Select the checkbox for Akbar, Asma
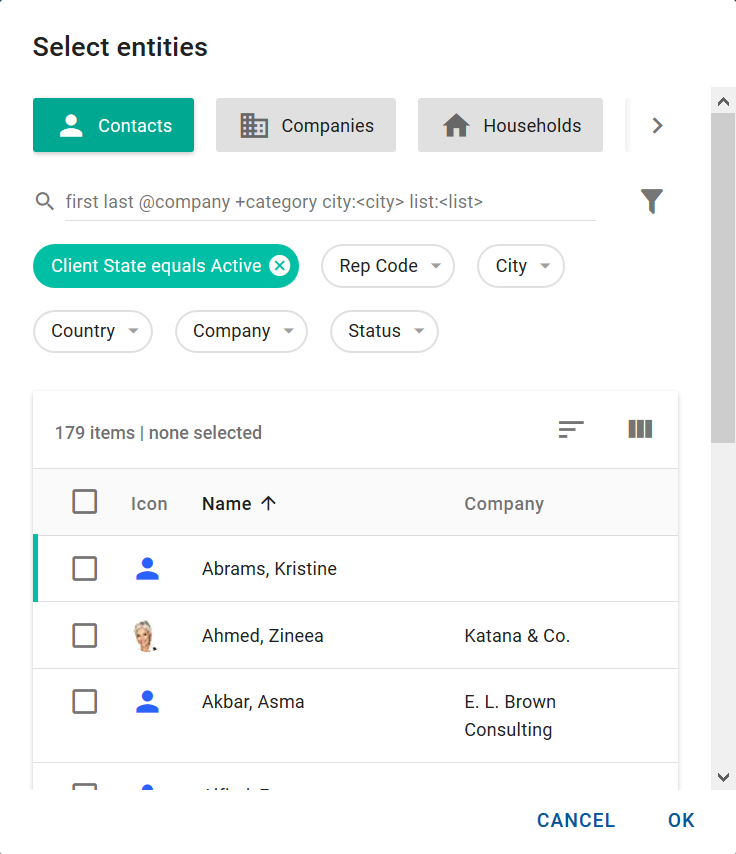The image size is (736, 854). [x=85, y=702]
